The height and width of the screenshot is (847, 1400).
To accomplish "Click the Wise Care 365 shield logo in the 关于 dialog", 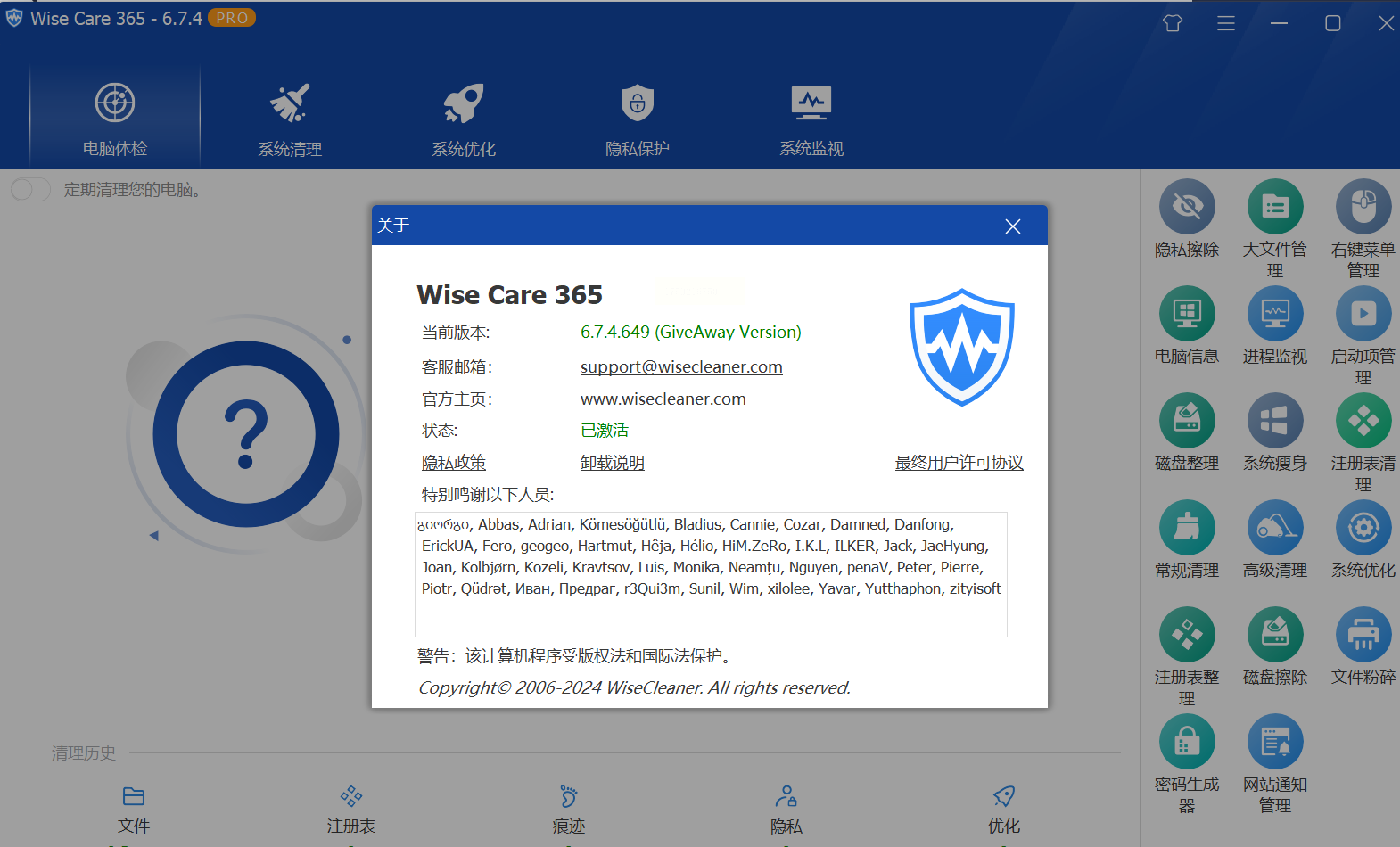I will click(962, 347).
